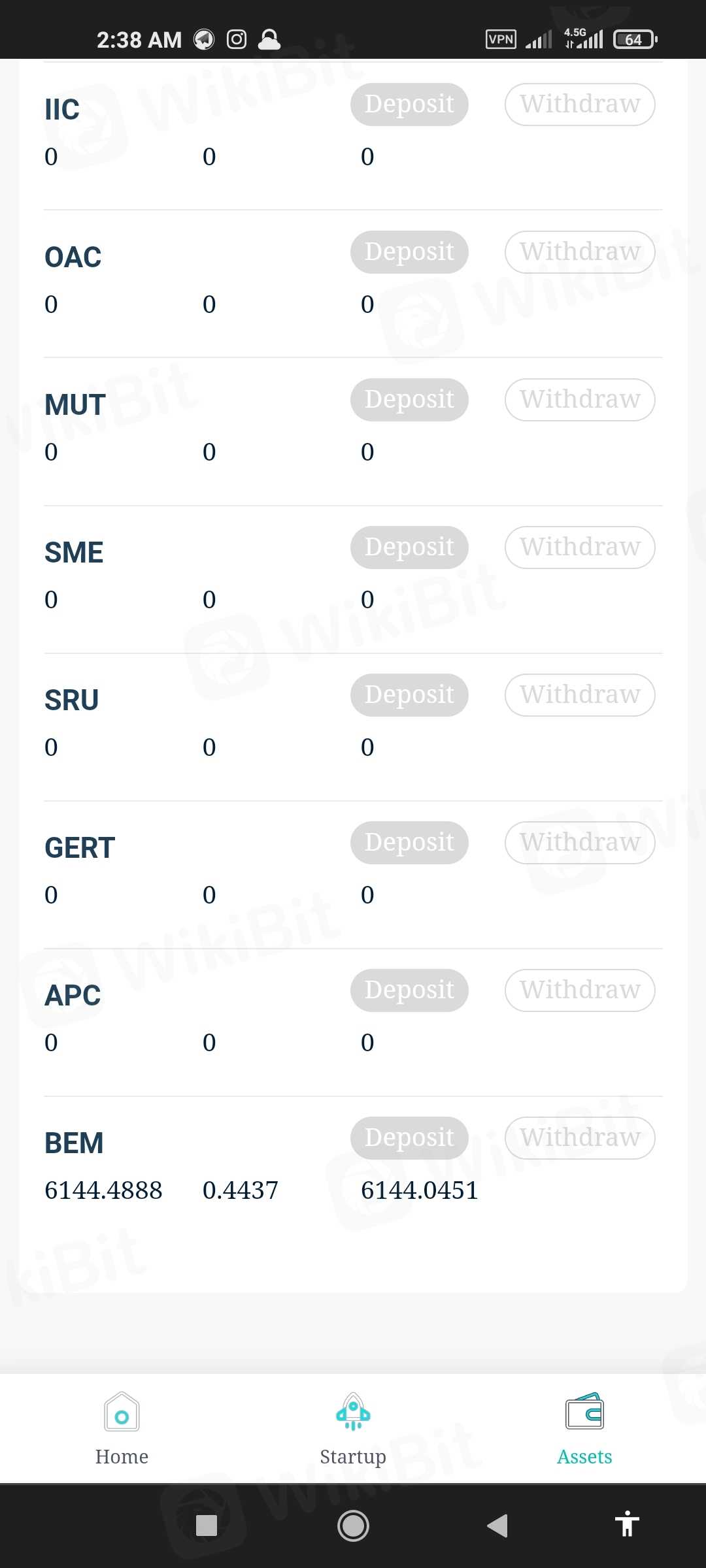Choose Withdraw in the GERT row
Screen dimensions: 706x1568
[x=580, y=842]
